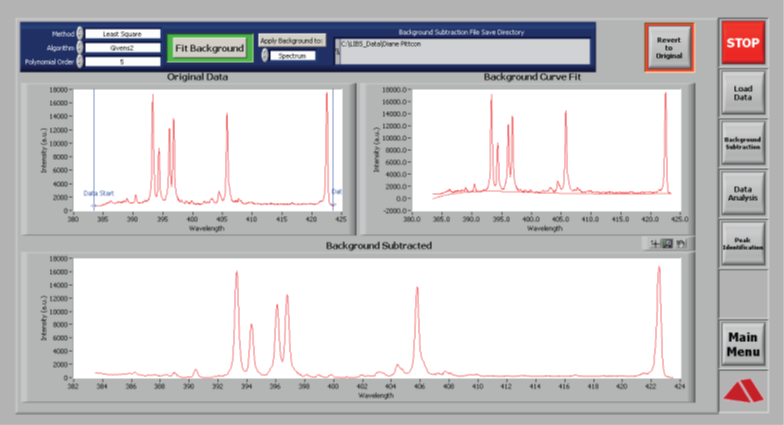Click the data end cursor near 424

pos(332,150)
